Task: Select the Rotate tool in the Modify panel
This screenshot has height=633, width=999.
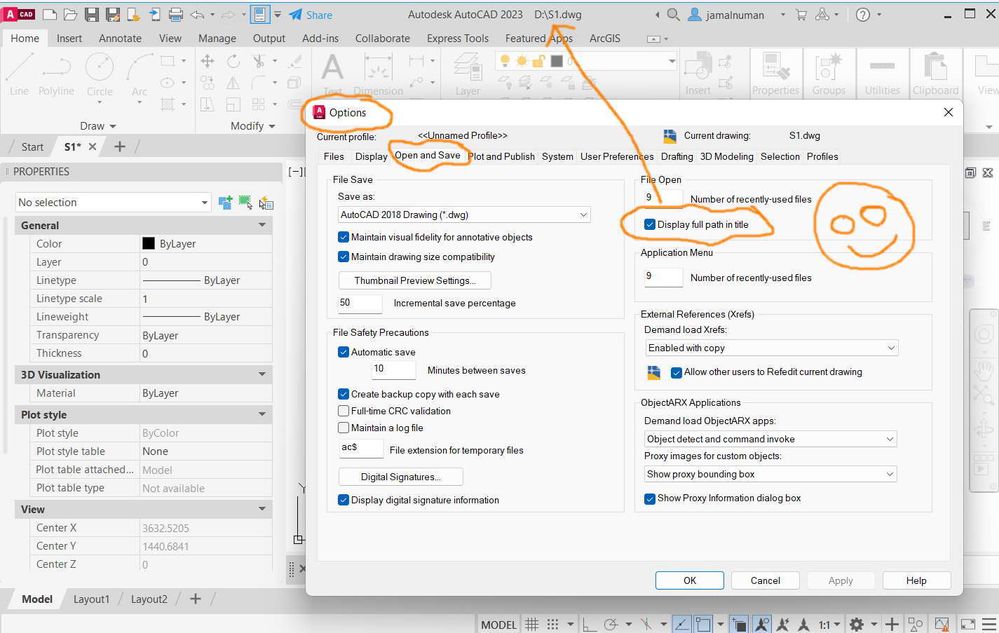Action: 233,61
